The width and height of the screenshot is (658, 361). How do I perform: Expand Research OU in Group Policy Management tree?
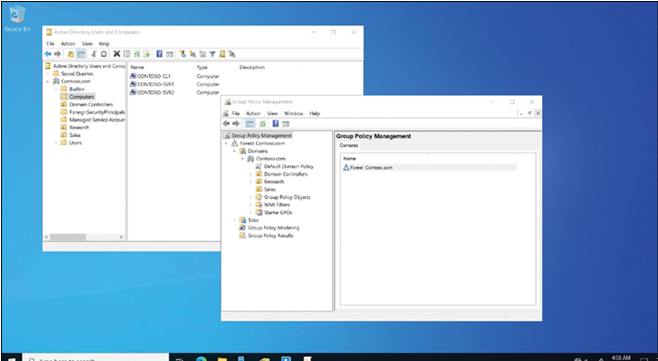click(x=251, y=181)
